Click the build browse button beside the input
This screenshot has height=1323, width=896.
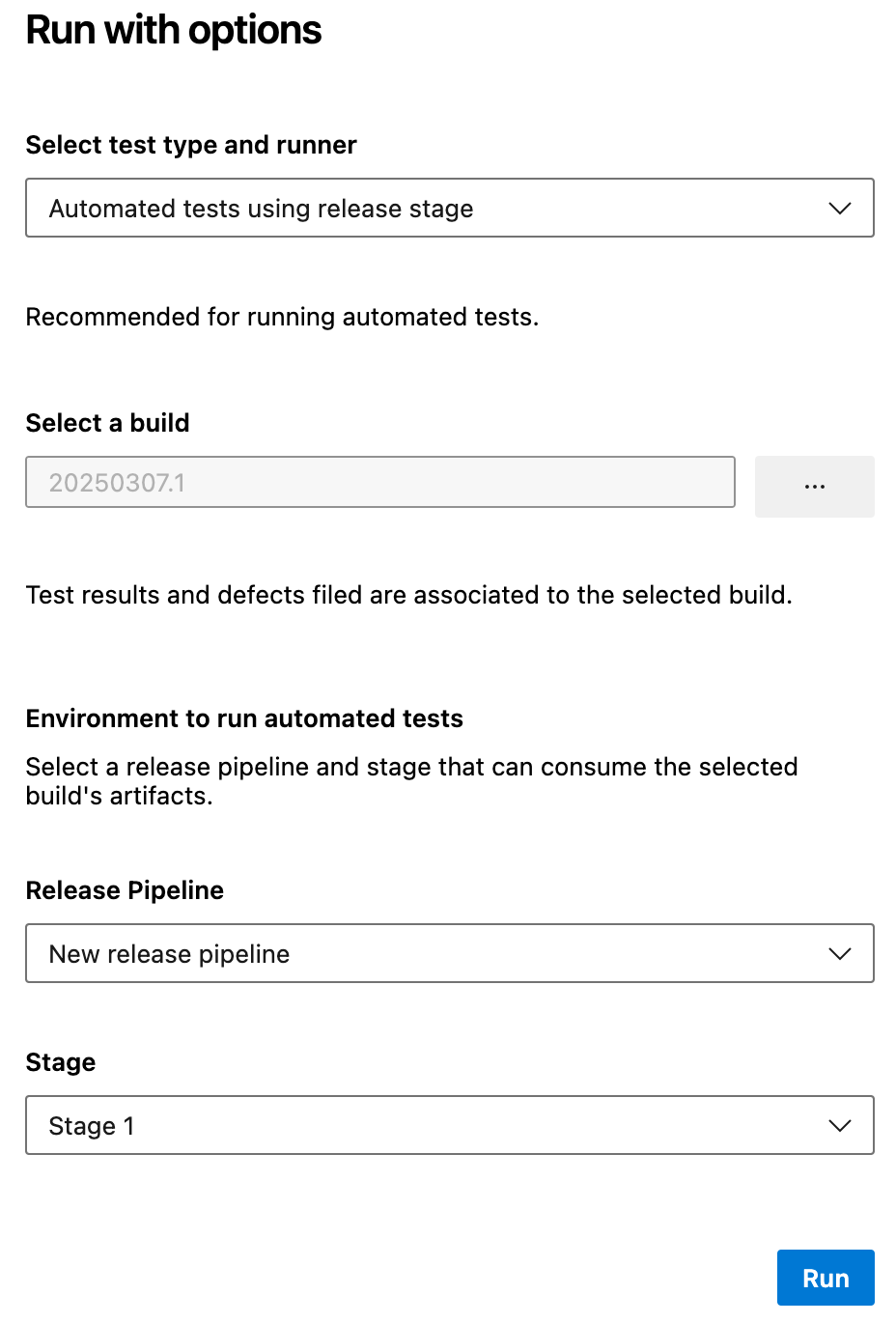(x=814, y=486)
